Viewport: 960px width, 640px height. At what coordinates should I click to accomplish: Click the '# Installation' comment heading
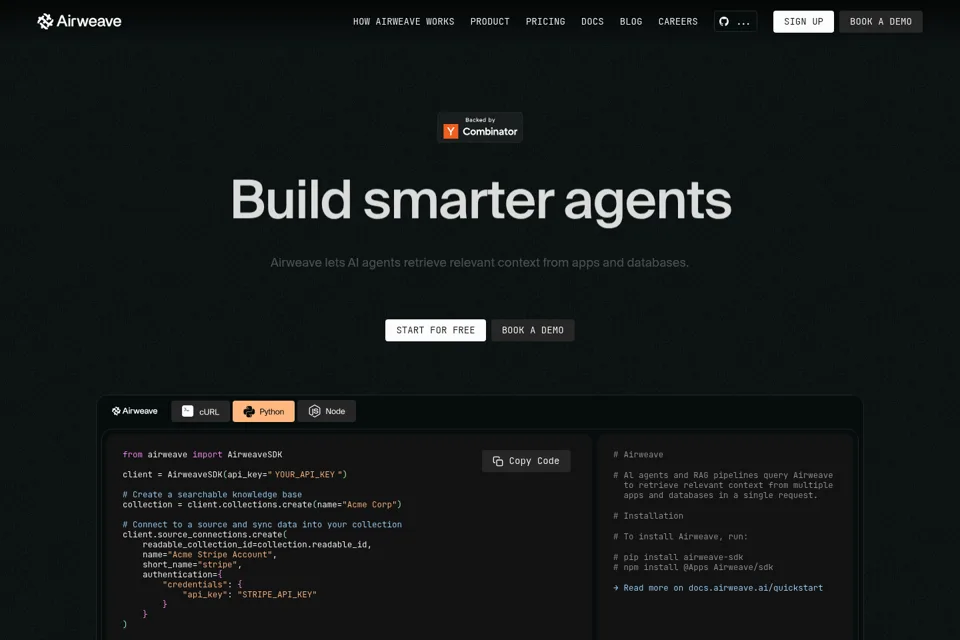648,516
